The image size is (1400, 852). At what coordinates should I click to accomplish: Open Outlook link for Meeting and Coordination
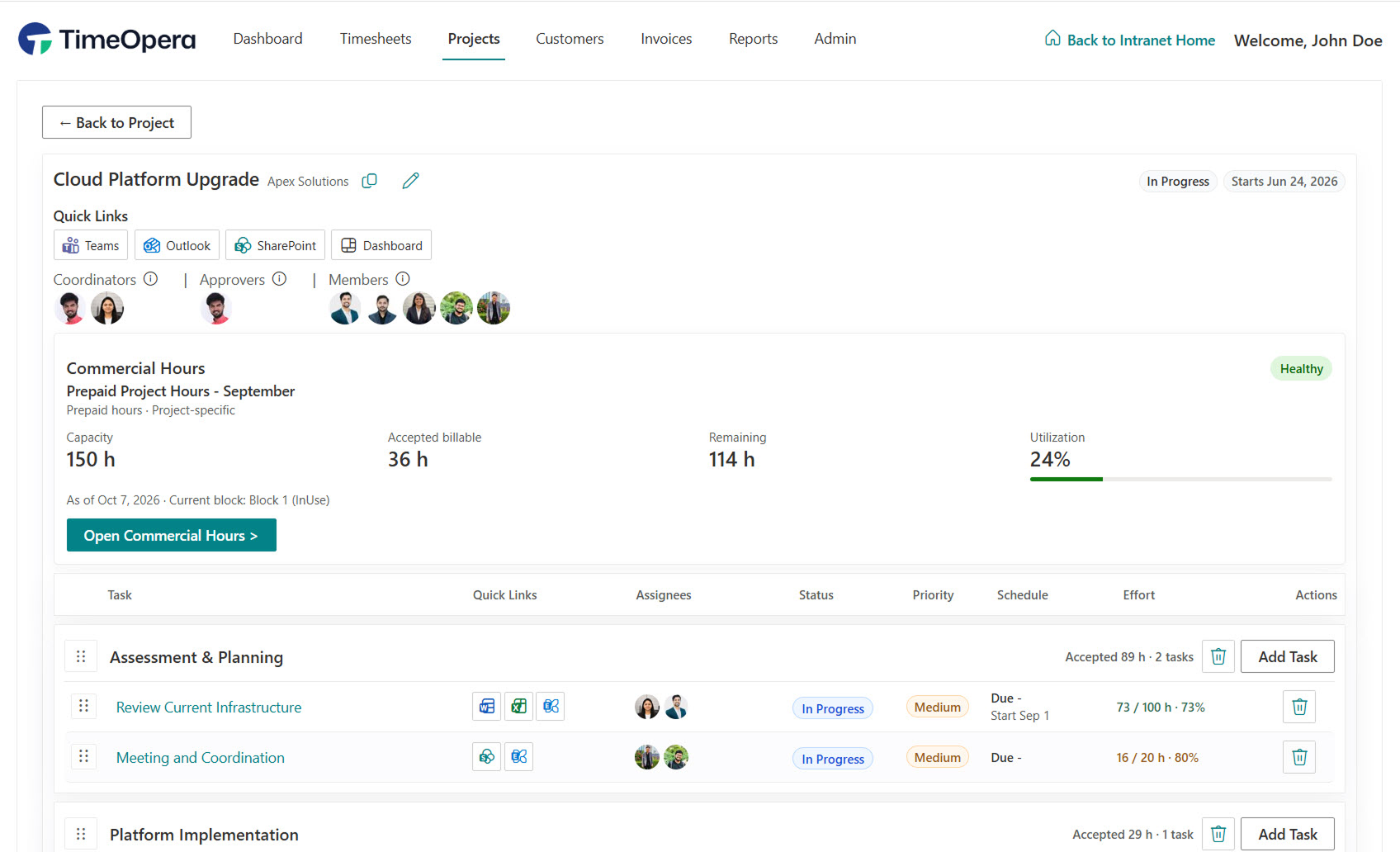(518, 756)
